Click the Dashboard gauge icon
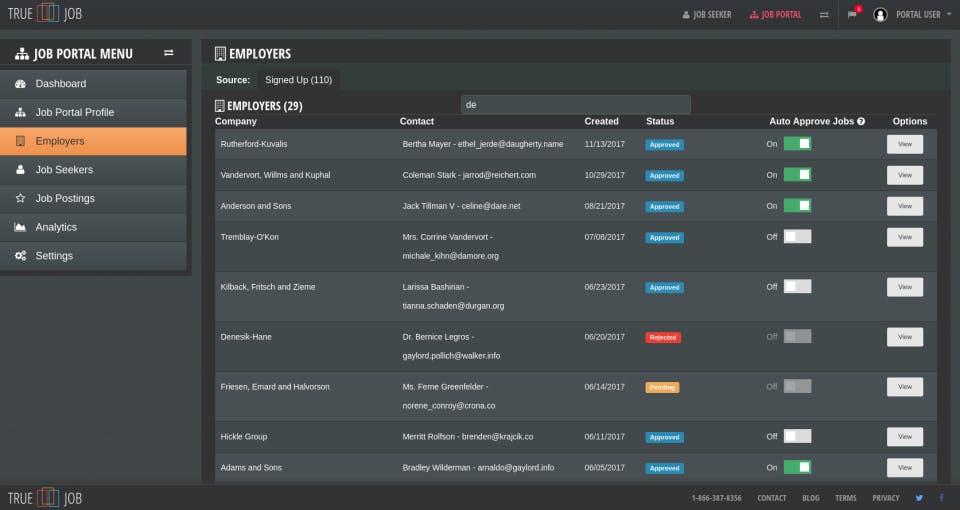 point(20,84)
